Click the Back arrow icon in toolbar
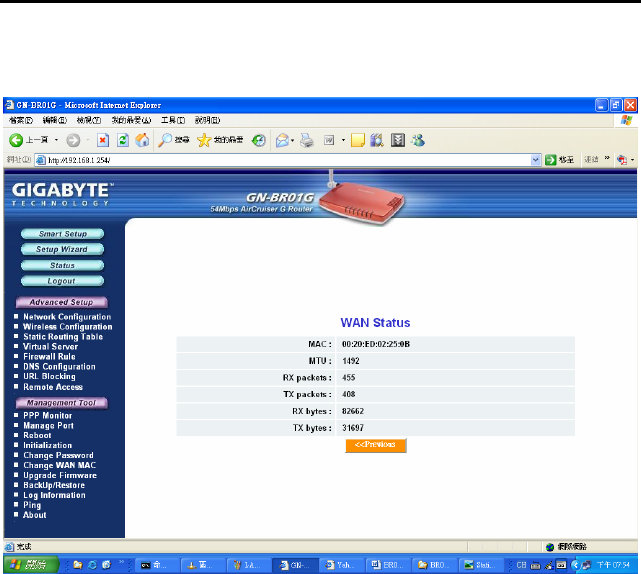The image size is (641, 574). [16, 140]
